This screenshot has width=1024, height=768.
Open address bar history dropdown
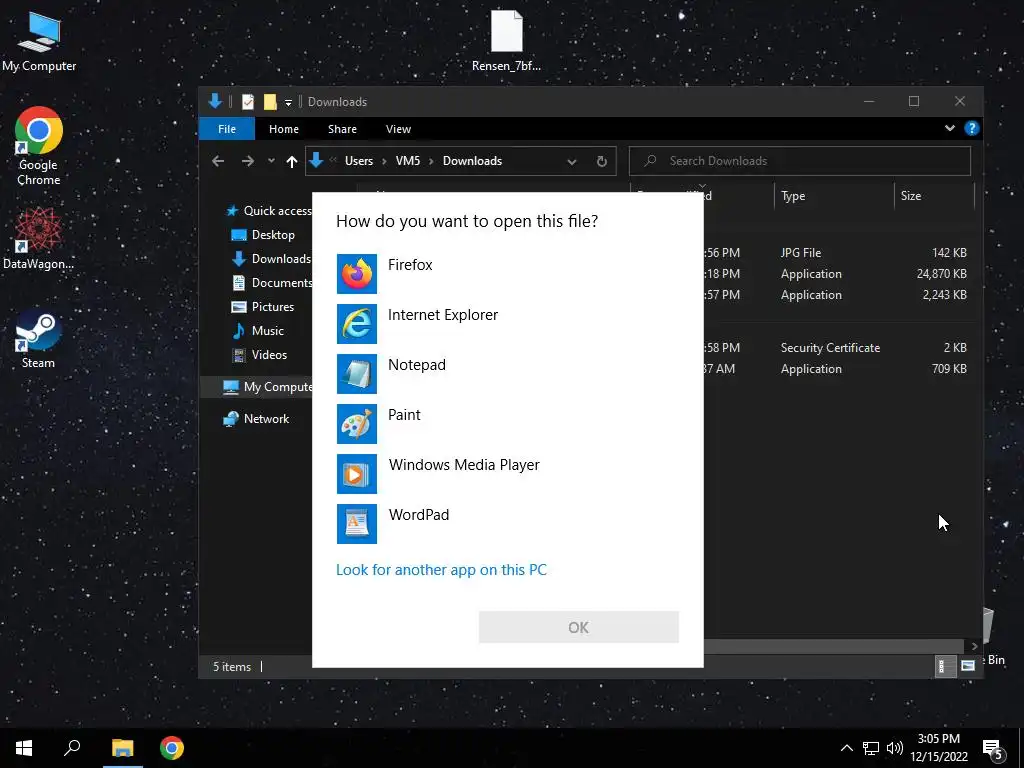click(571, 161)
